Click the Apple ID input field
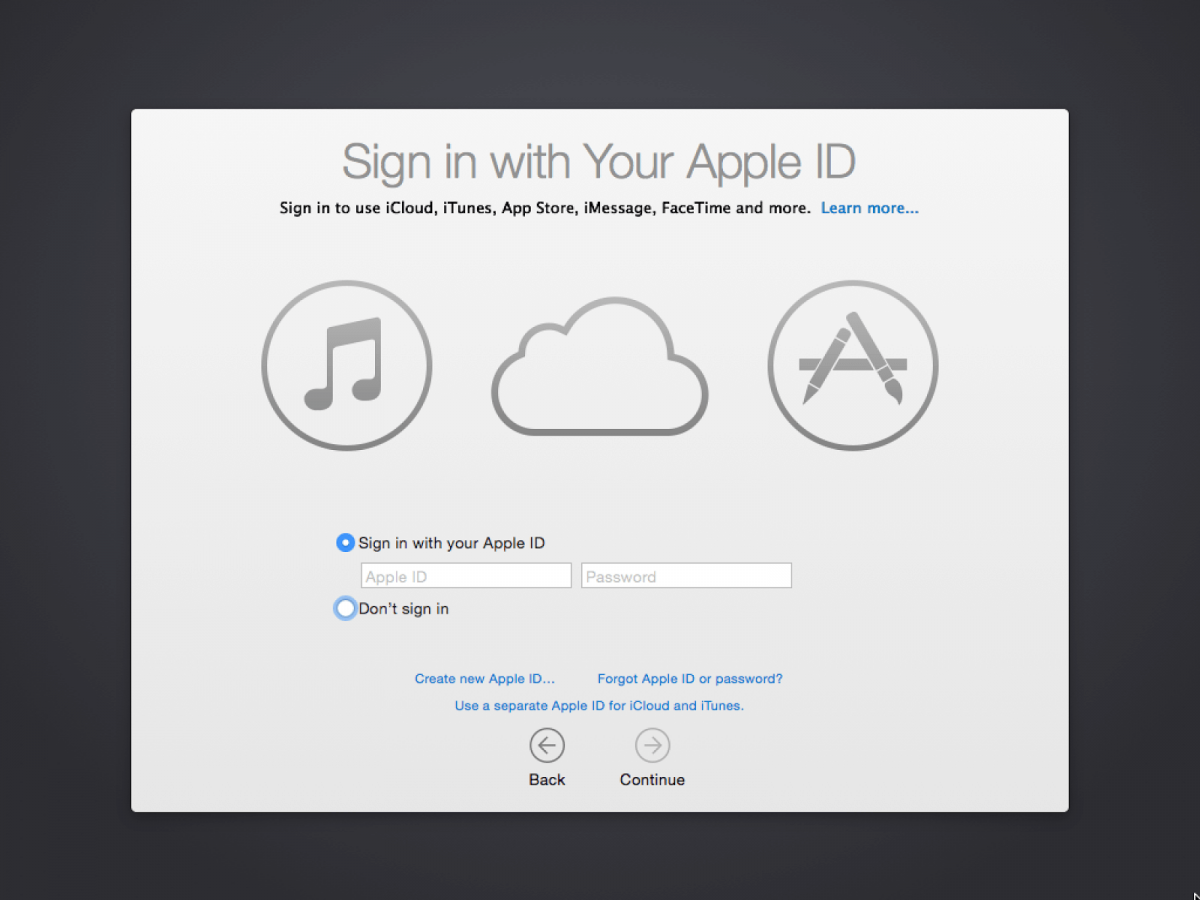The width and height of the screenshot is (1200, 900). [465, 575]
